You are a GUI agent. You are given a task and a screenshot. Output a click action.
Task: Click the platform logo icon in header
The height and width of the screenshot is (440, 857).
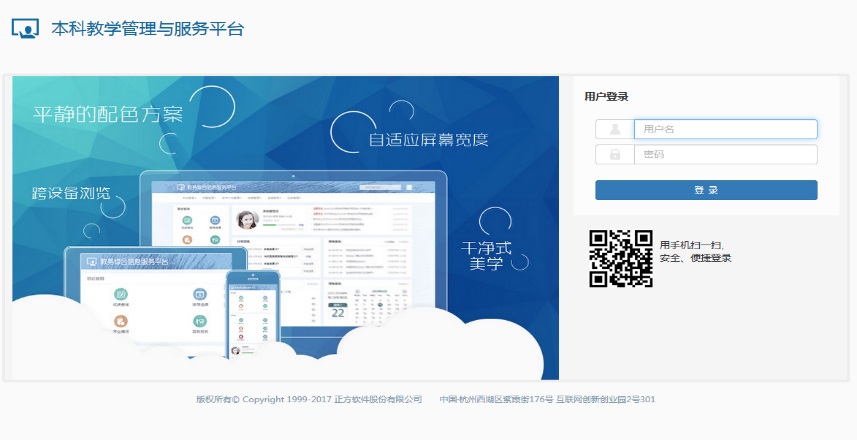click(25, 28)
